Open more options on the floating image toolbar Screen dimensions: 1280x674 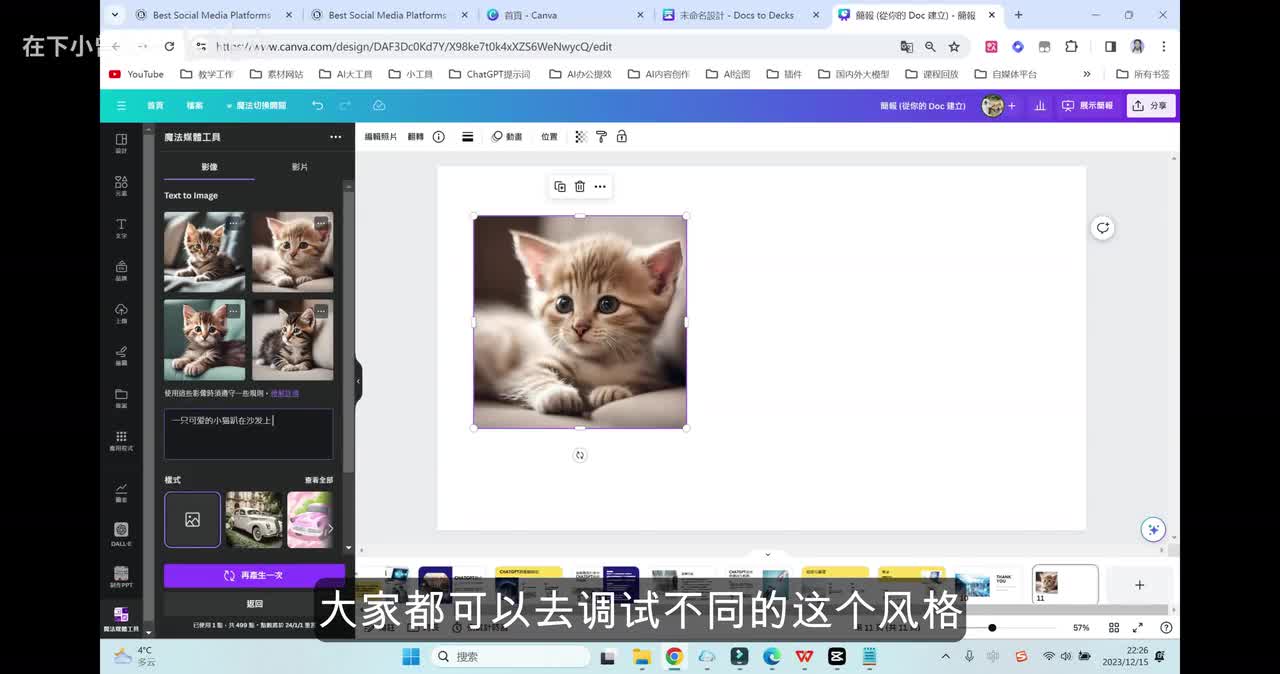pos(600,187)
